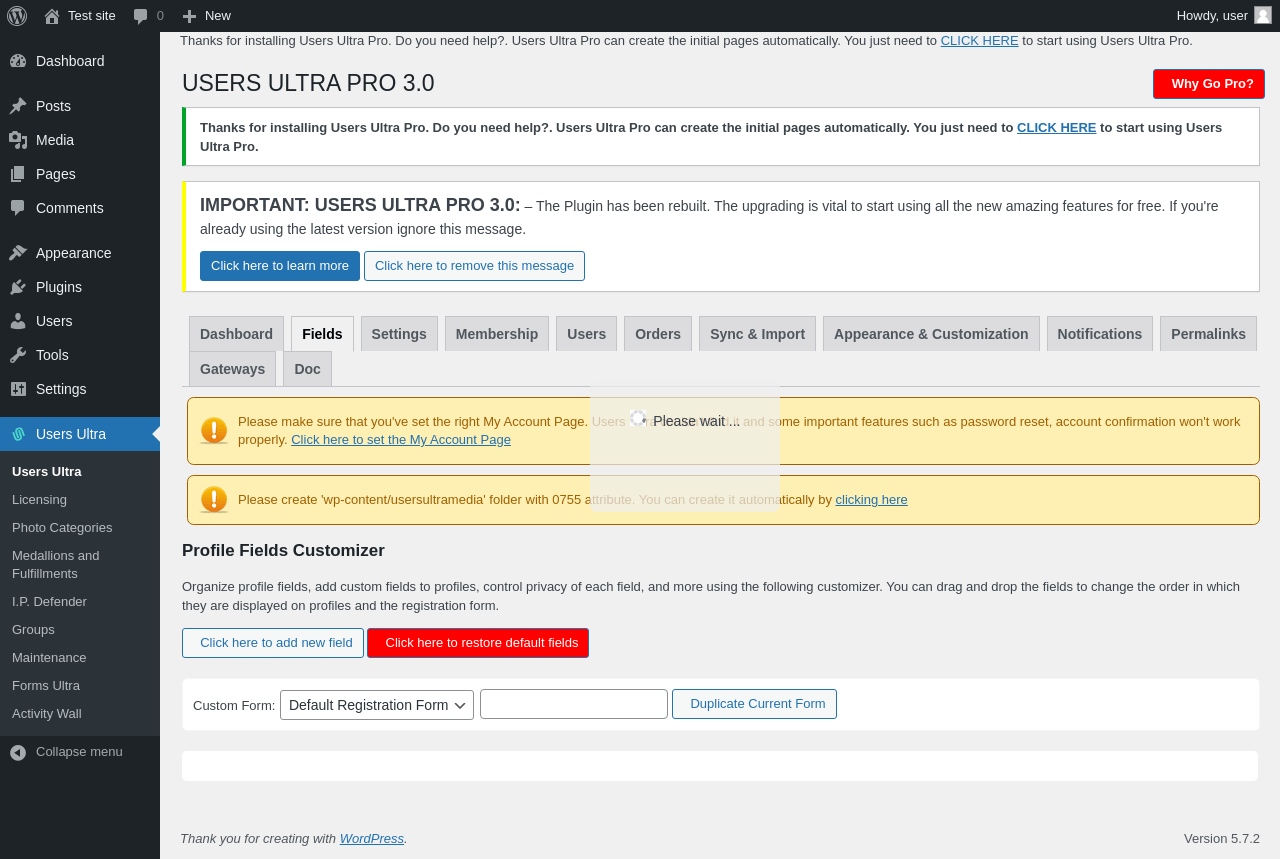The height and width of the screenshot is (859, 1280).
Task: Open the Notifications tab
Action: click(x=1100, y=334)
